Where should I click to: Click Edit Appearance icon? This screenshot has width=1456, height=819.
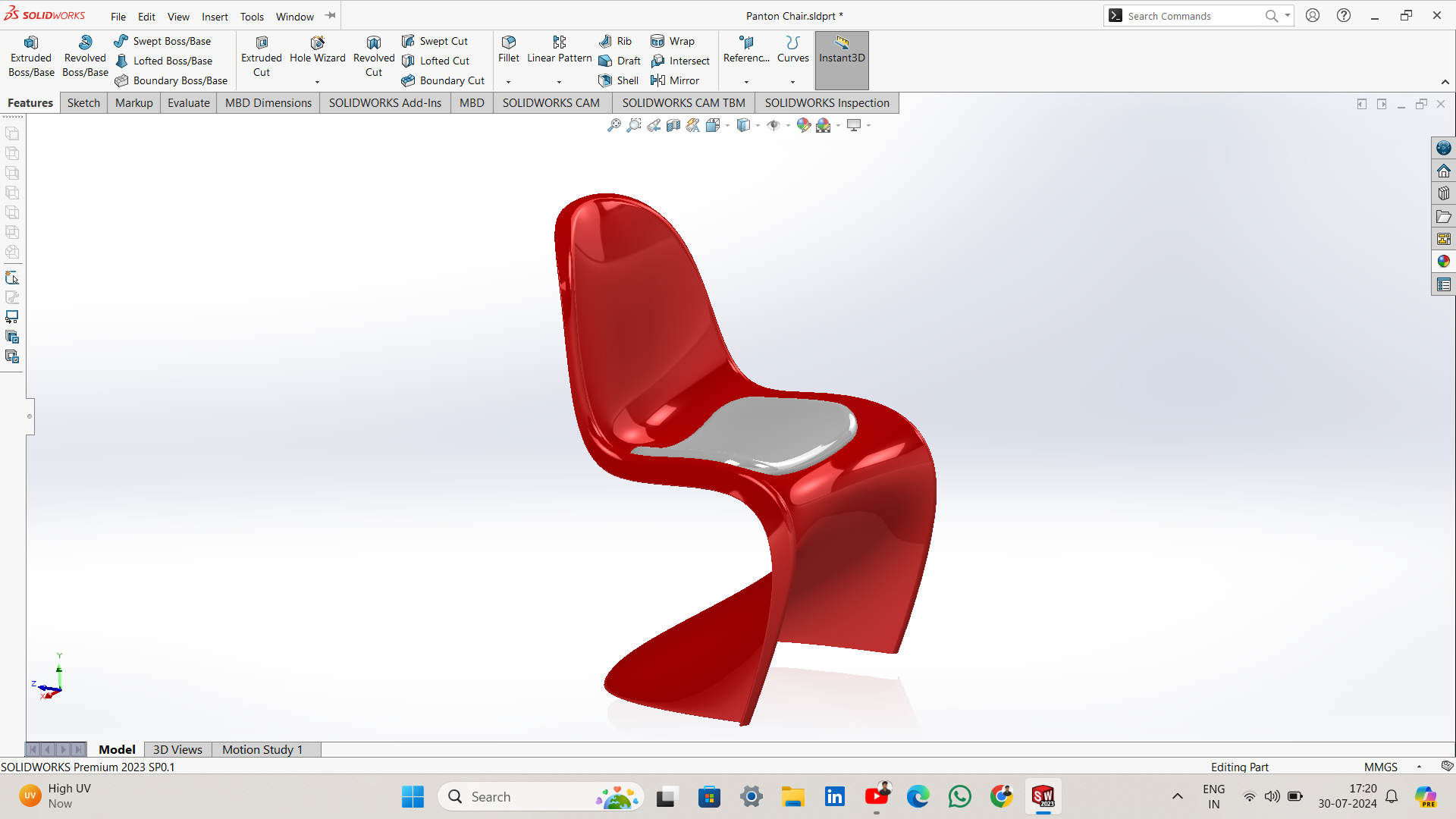(803, 125)
